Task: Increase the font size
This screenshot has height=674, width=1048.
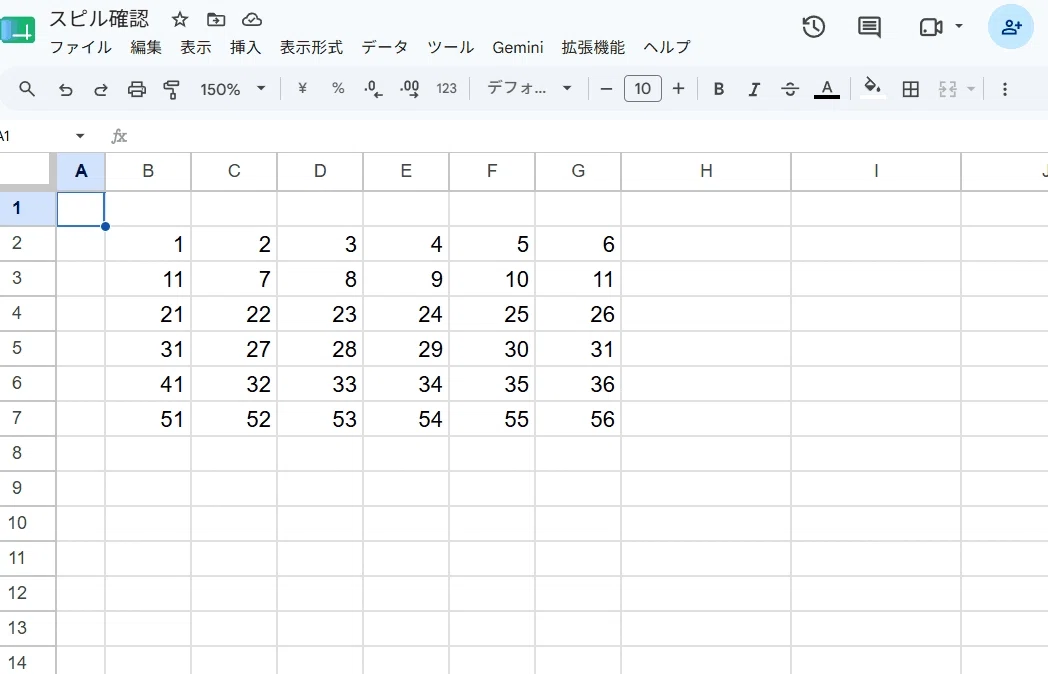Action: coord(678,89)
